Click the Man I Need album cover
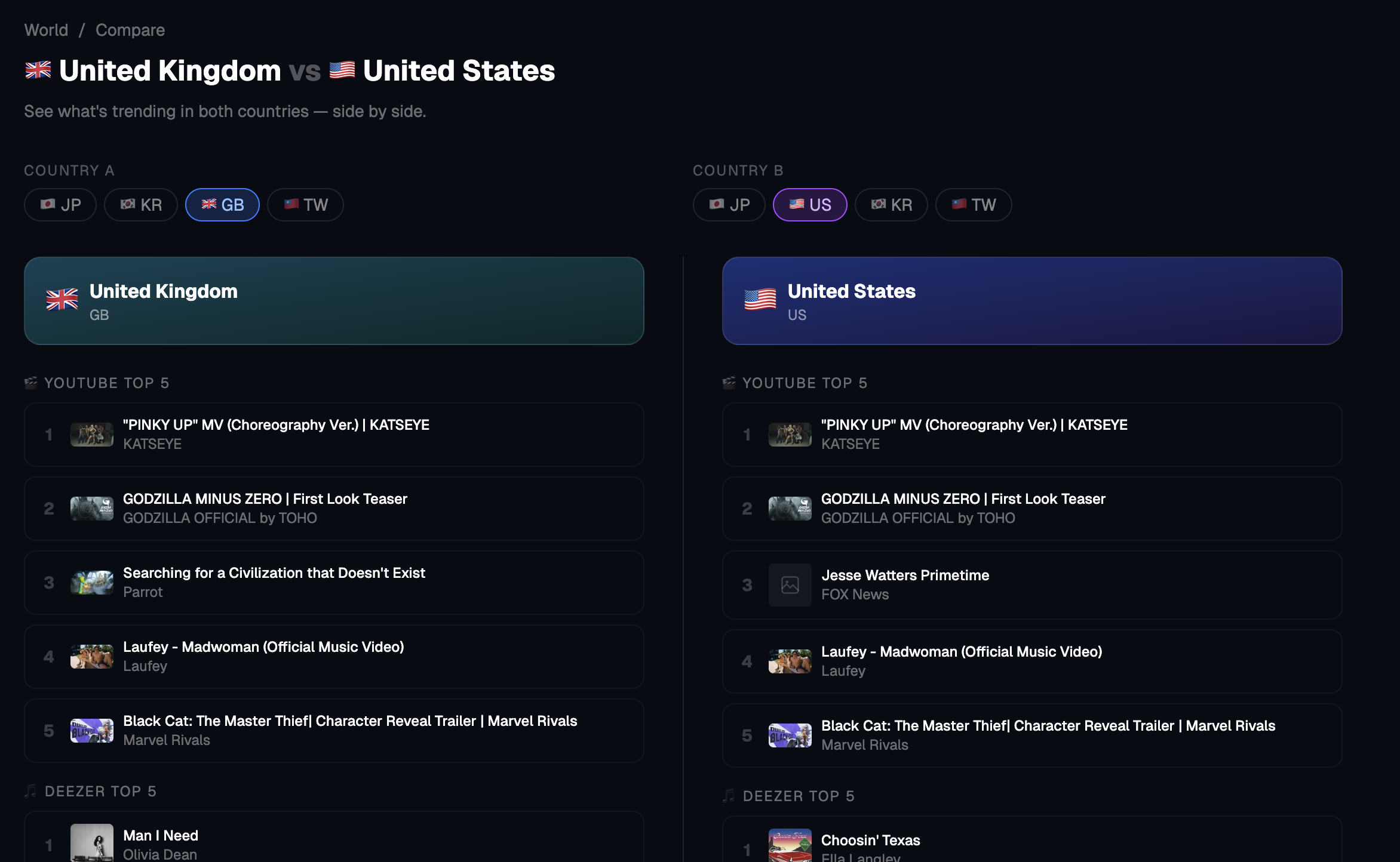Screen dimensions: 1400x862 click(x=92, y=843)
